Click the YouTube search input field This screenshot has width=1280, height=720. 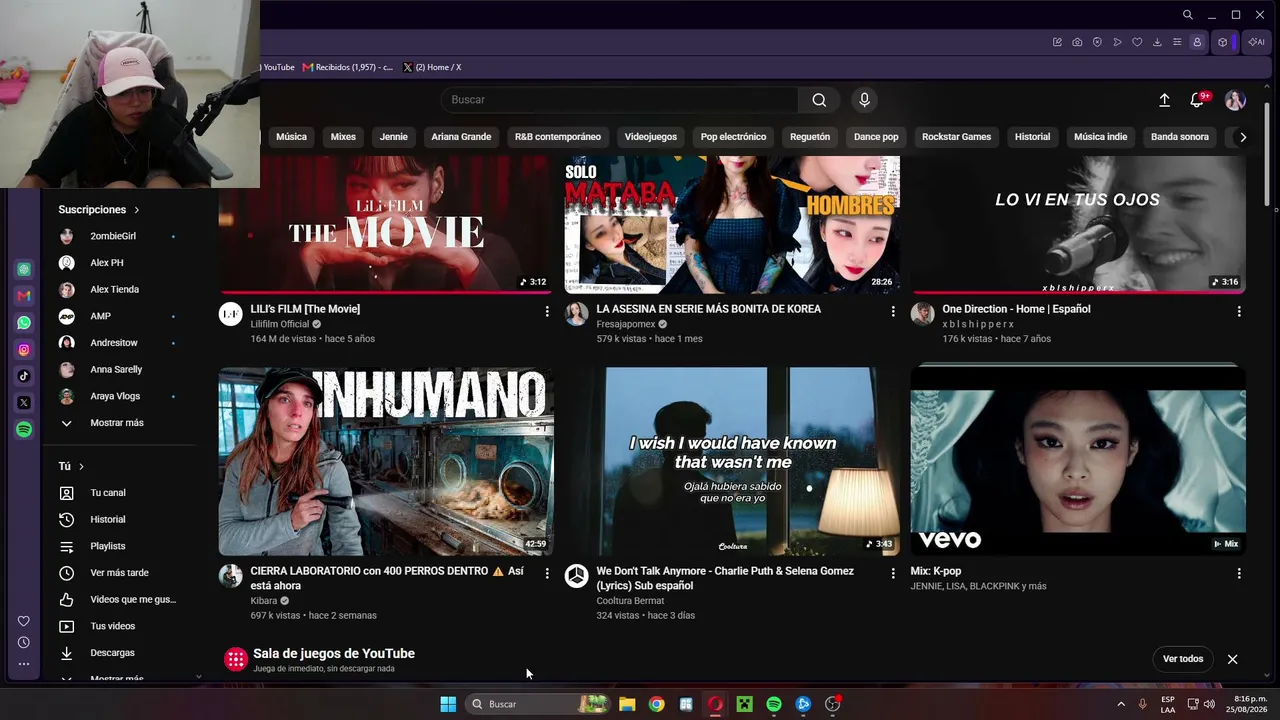tap(620, 100)
